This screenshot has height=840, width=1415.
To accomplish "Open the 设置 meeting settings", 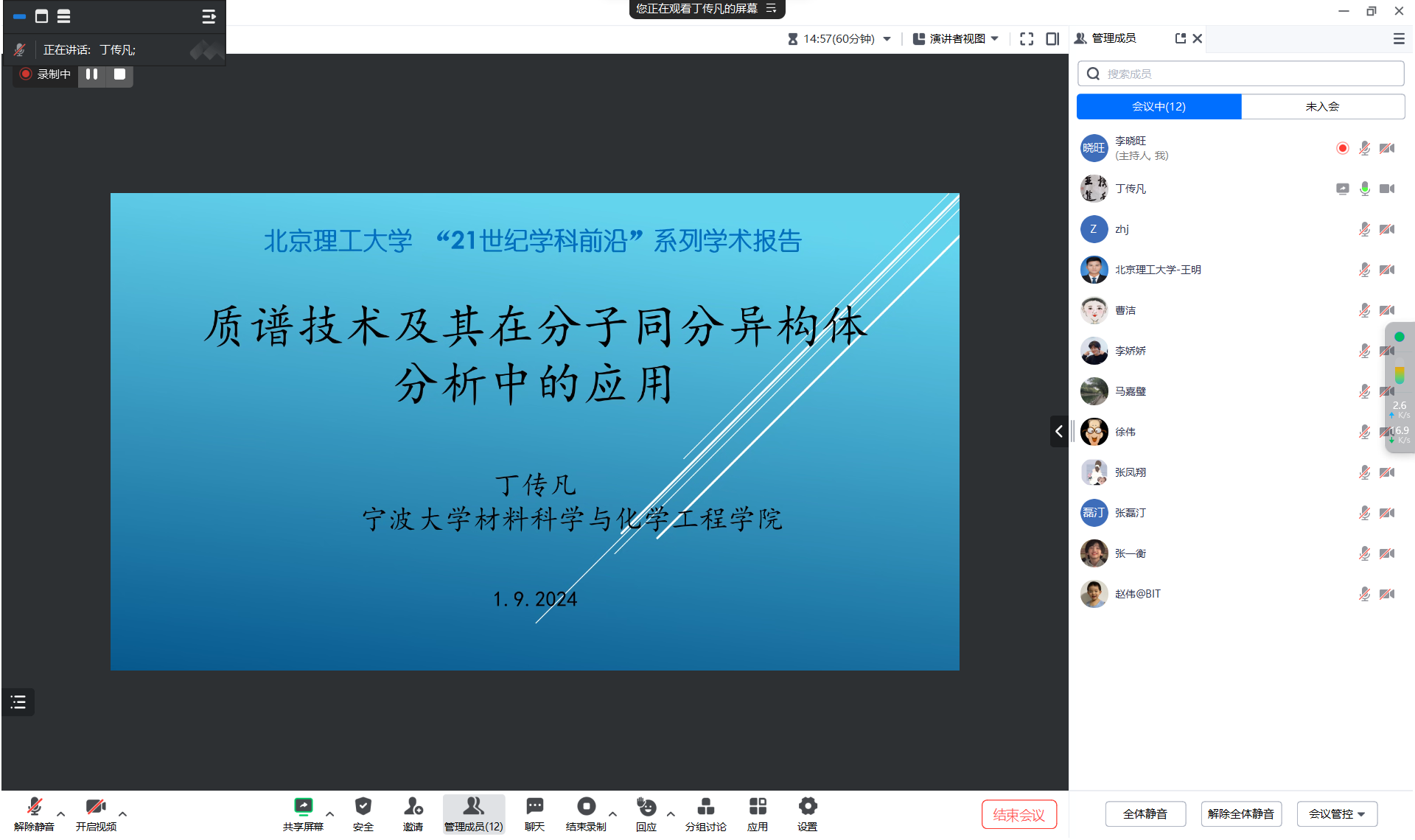I will 807,813.
